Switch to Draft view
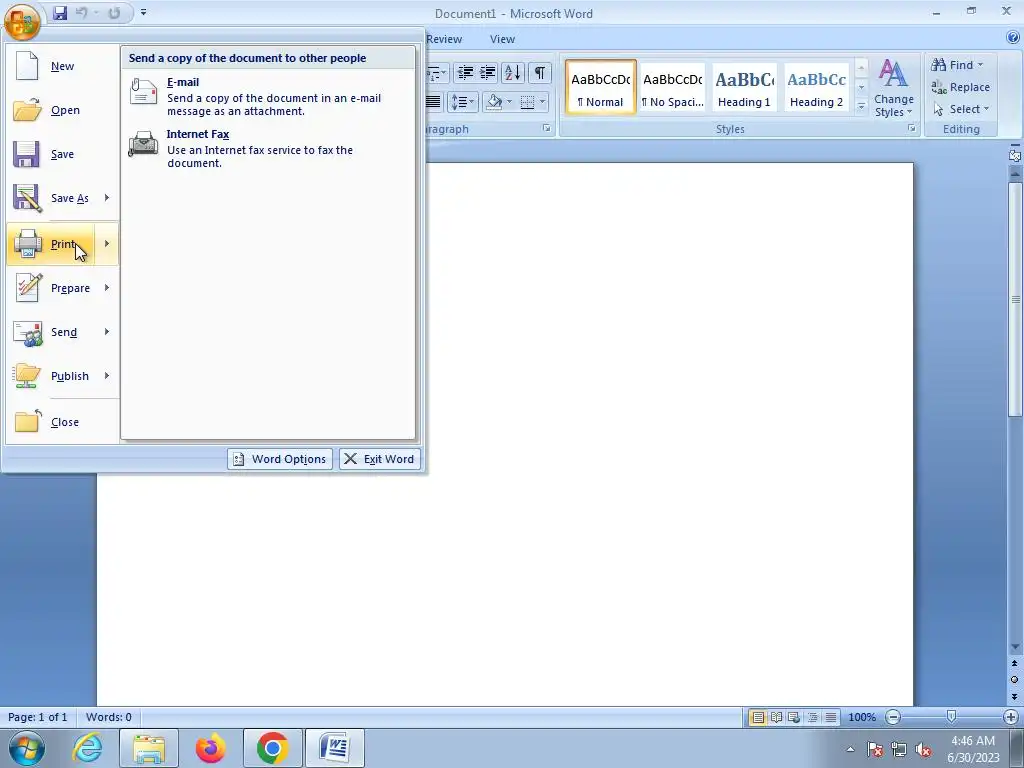The height and width of the screenshot is (768, 1024). [831, 717]
